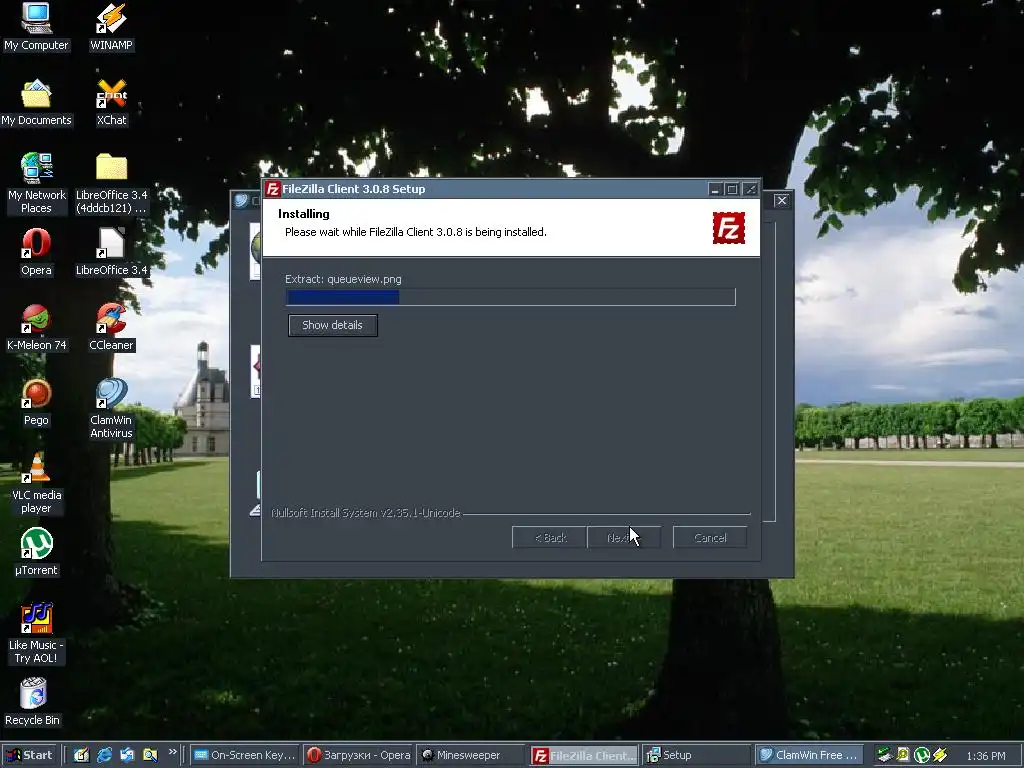Click the yellow tray icon beside the µTorrent icon

tap(903, 755)
